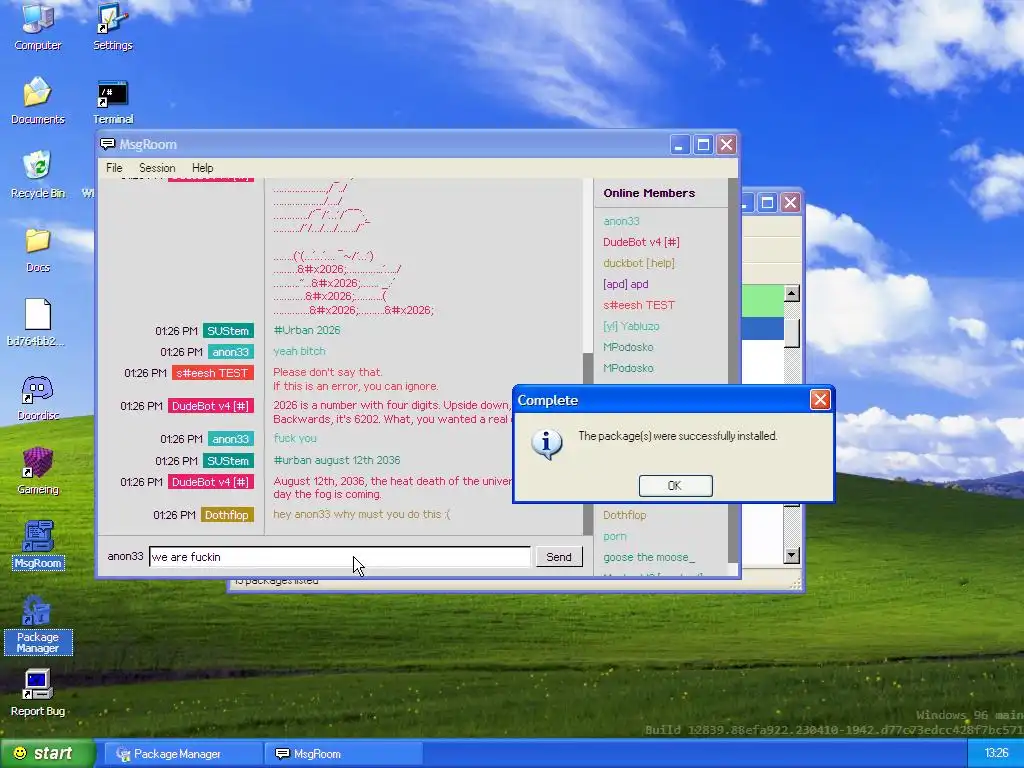The image size is (1024, 768).
Task: Click OK in the Complete dialog
Action: tap(675, 485)
